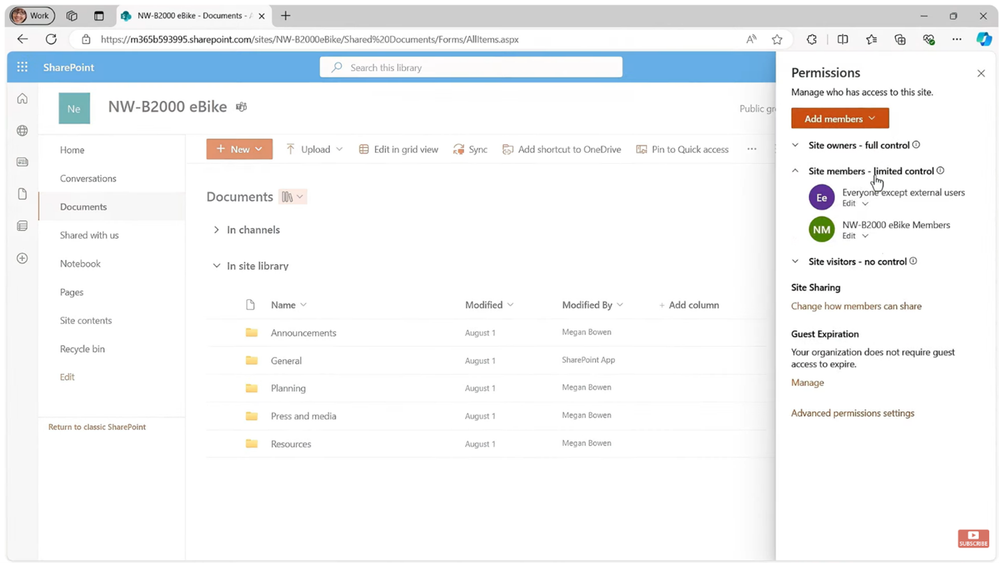
Task: Open the command bar more options ellipsis
Action: (752, 149)
